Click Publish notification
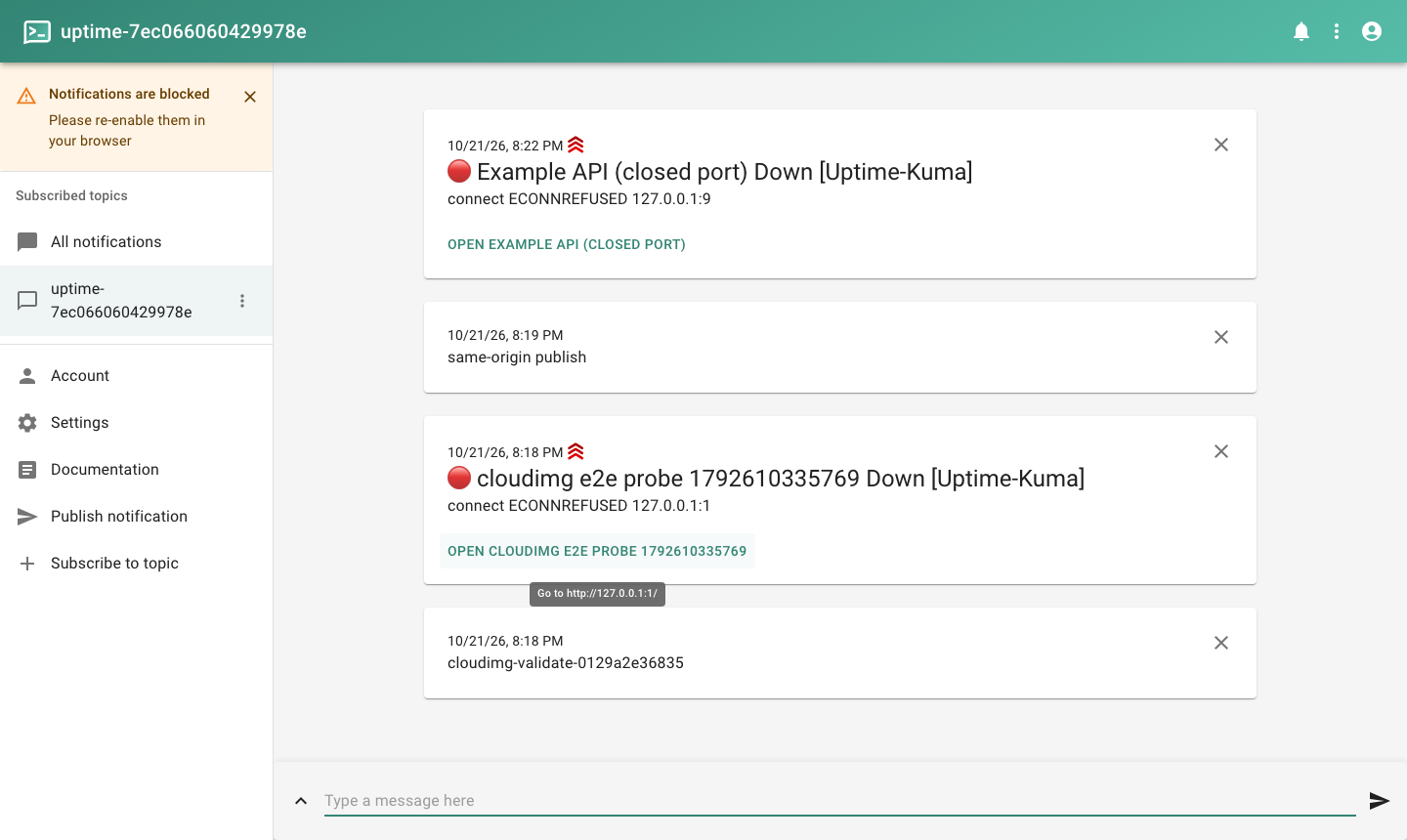The width and height of the screenshot is (1407, 840). pyautogui.click(x=137, y=517)
